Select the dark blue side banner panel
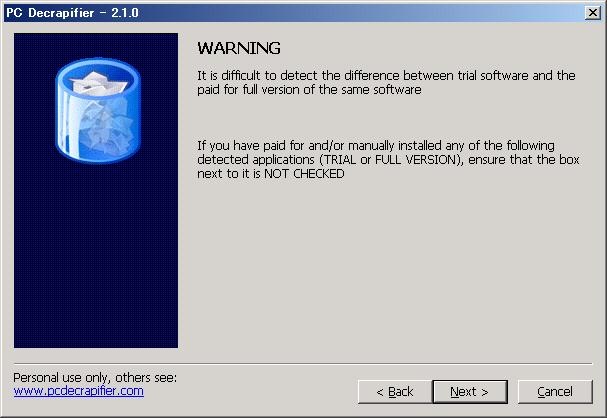The width and height of the screenshot is (607, 418). pyautogui.click(x=96, y=190)
